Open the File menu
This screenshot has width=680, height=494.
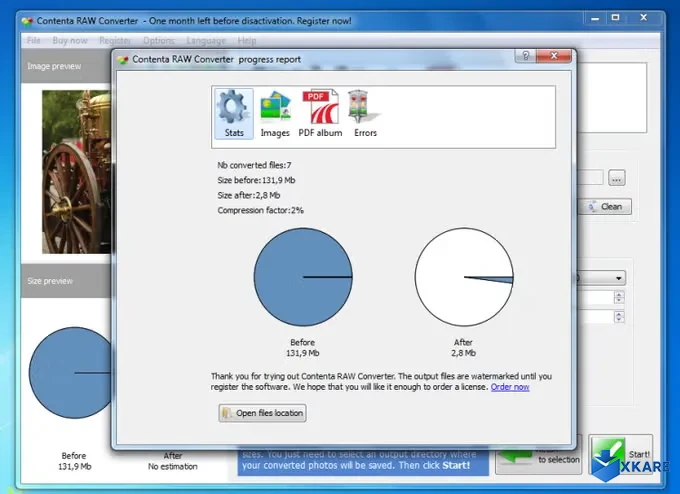pos(33,41)
